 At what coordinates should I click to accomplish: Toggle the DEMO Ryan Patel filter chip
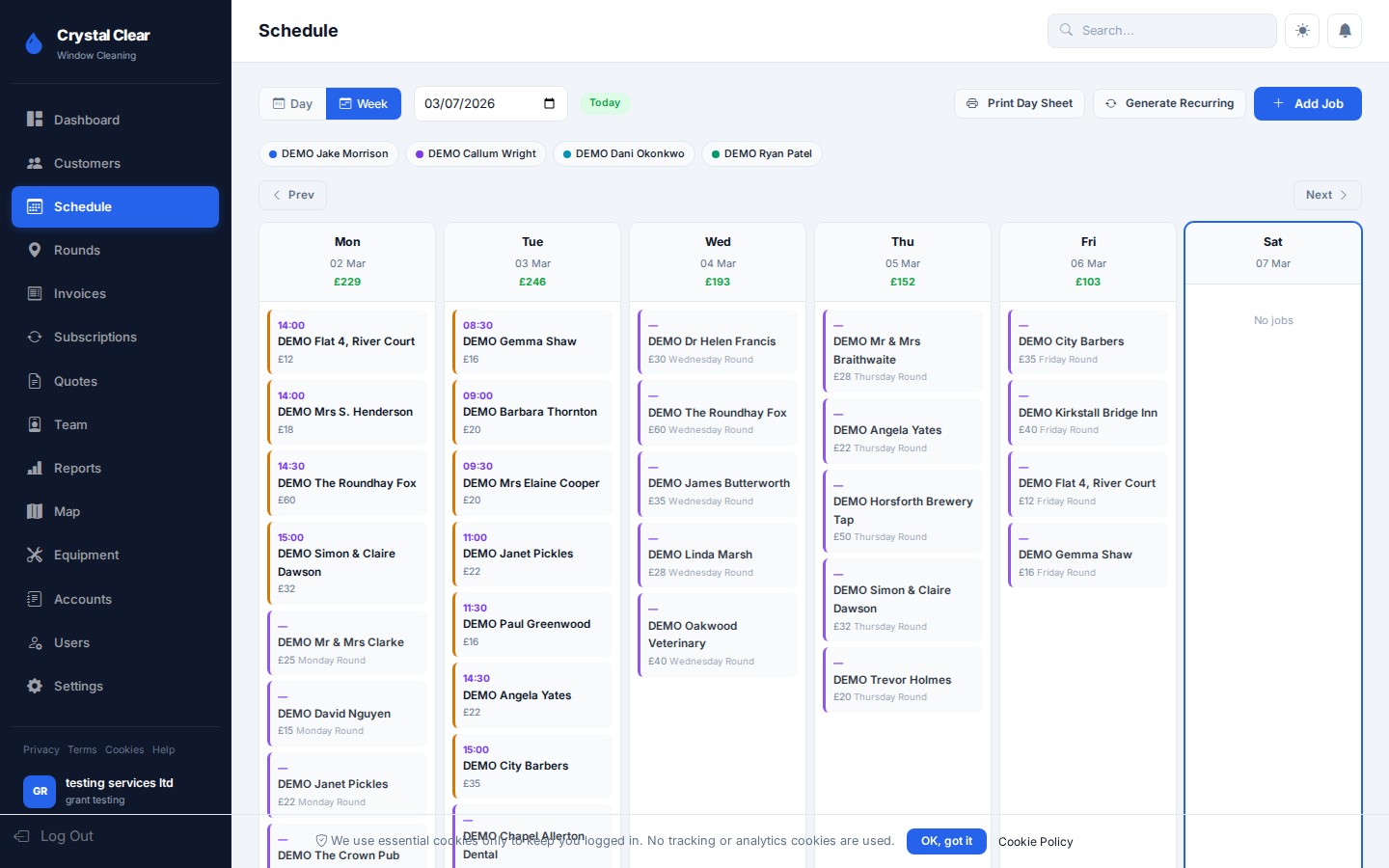(x=761, y=153)
